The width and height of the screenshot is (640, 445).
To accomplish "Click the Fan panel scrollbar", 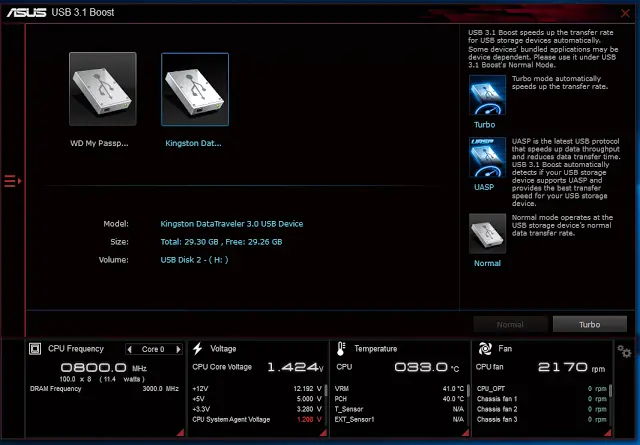I will (611, 390).
